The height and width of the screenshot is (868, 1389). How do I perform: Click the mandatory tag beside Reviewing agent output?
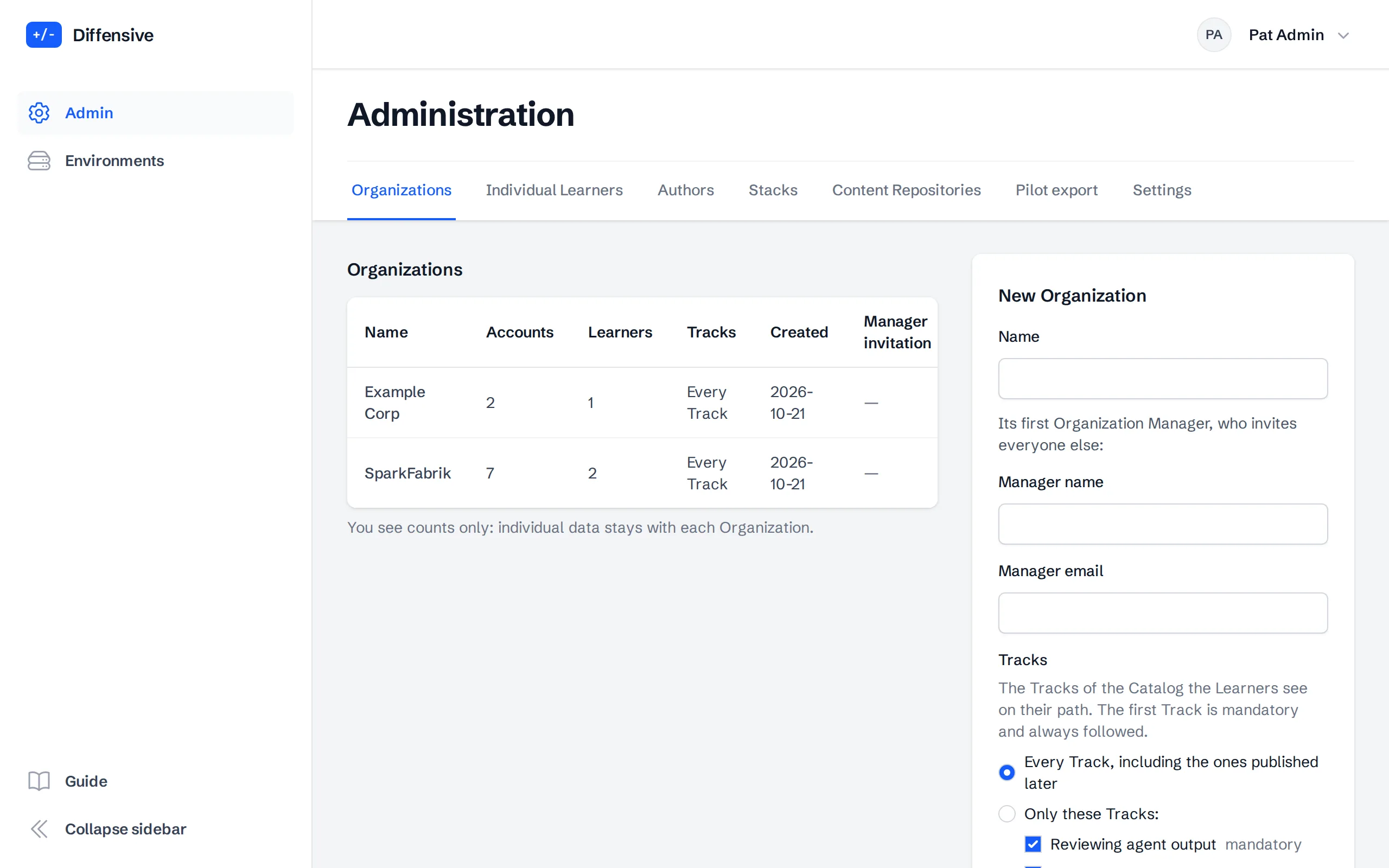tap(1263, 844)
